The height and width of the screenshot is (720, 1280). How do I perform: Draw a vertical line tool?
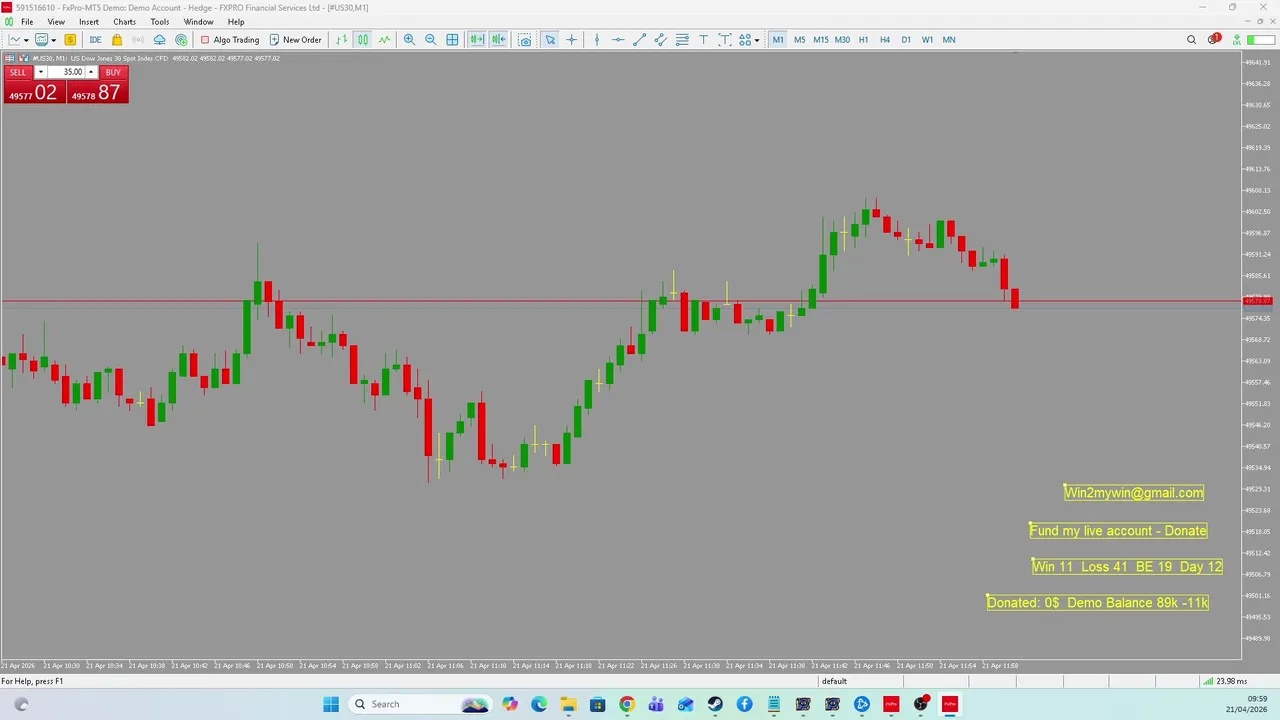[597, 40]
